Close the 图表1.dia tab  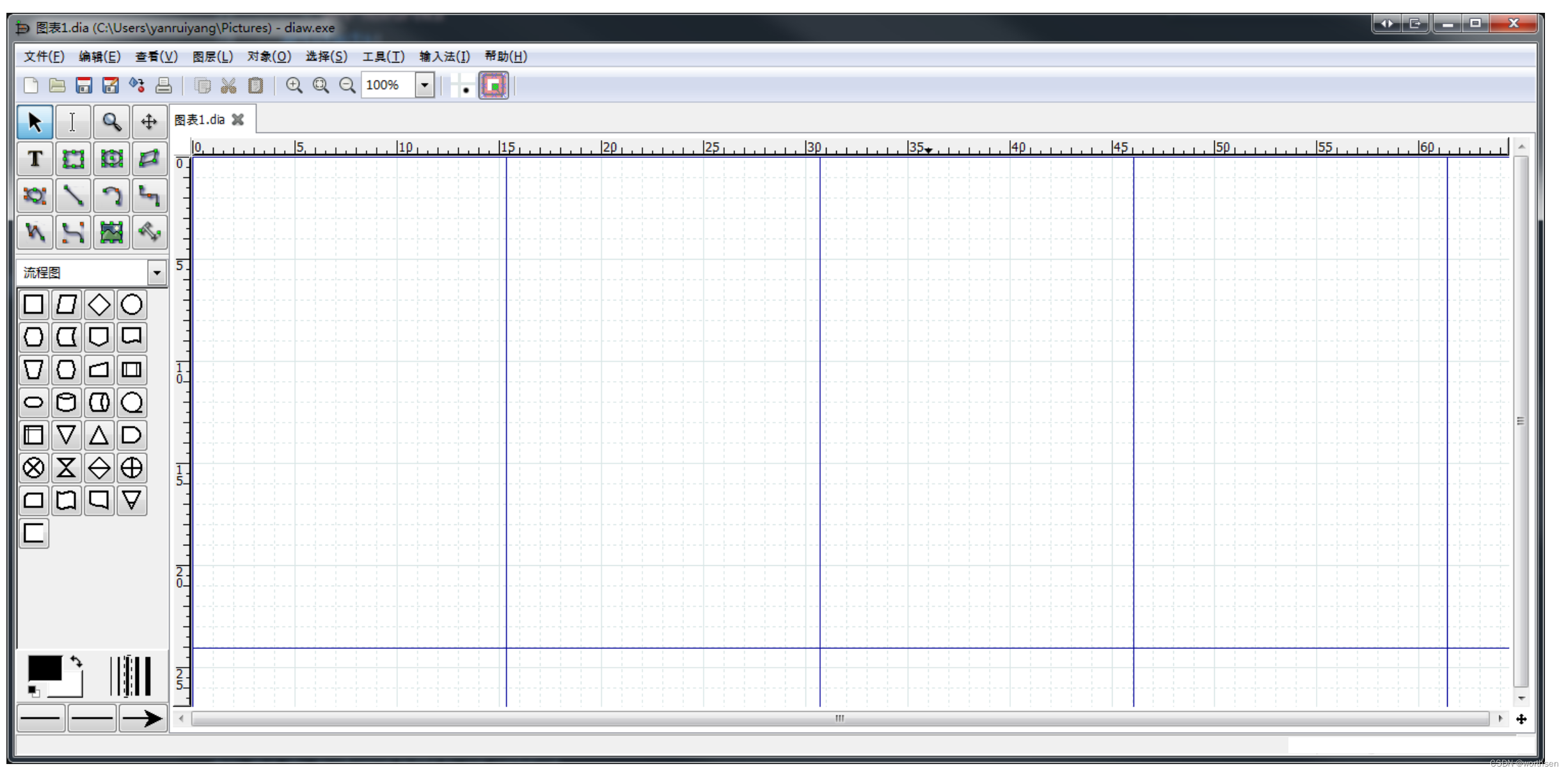click(x=238, y=120)
